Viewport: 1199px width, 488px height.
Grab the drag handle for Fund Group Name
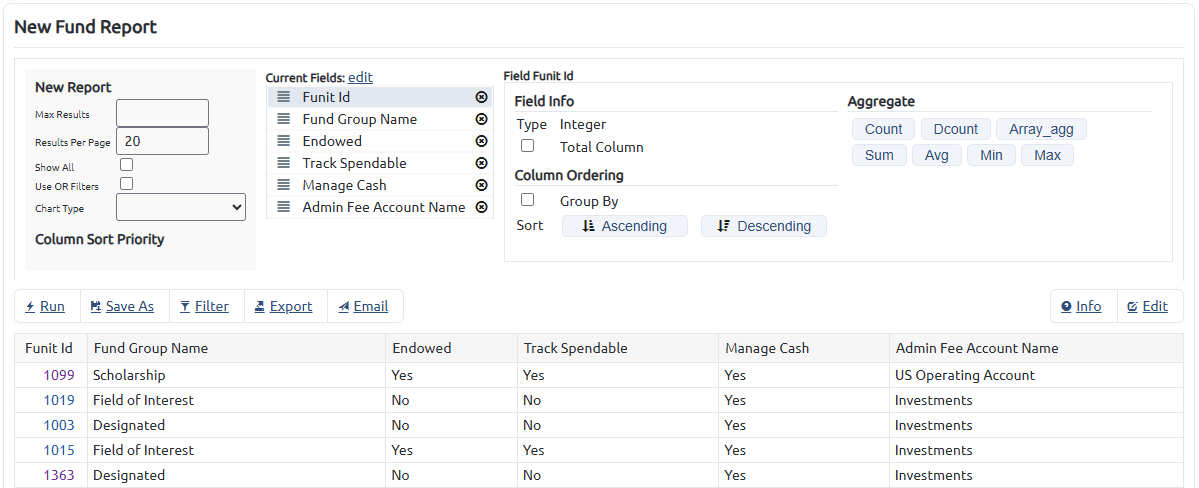284,119
